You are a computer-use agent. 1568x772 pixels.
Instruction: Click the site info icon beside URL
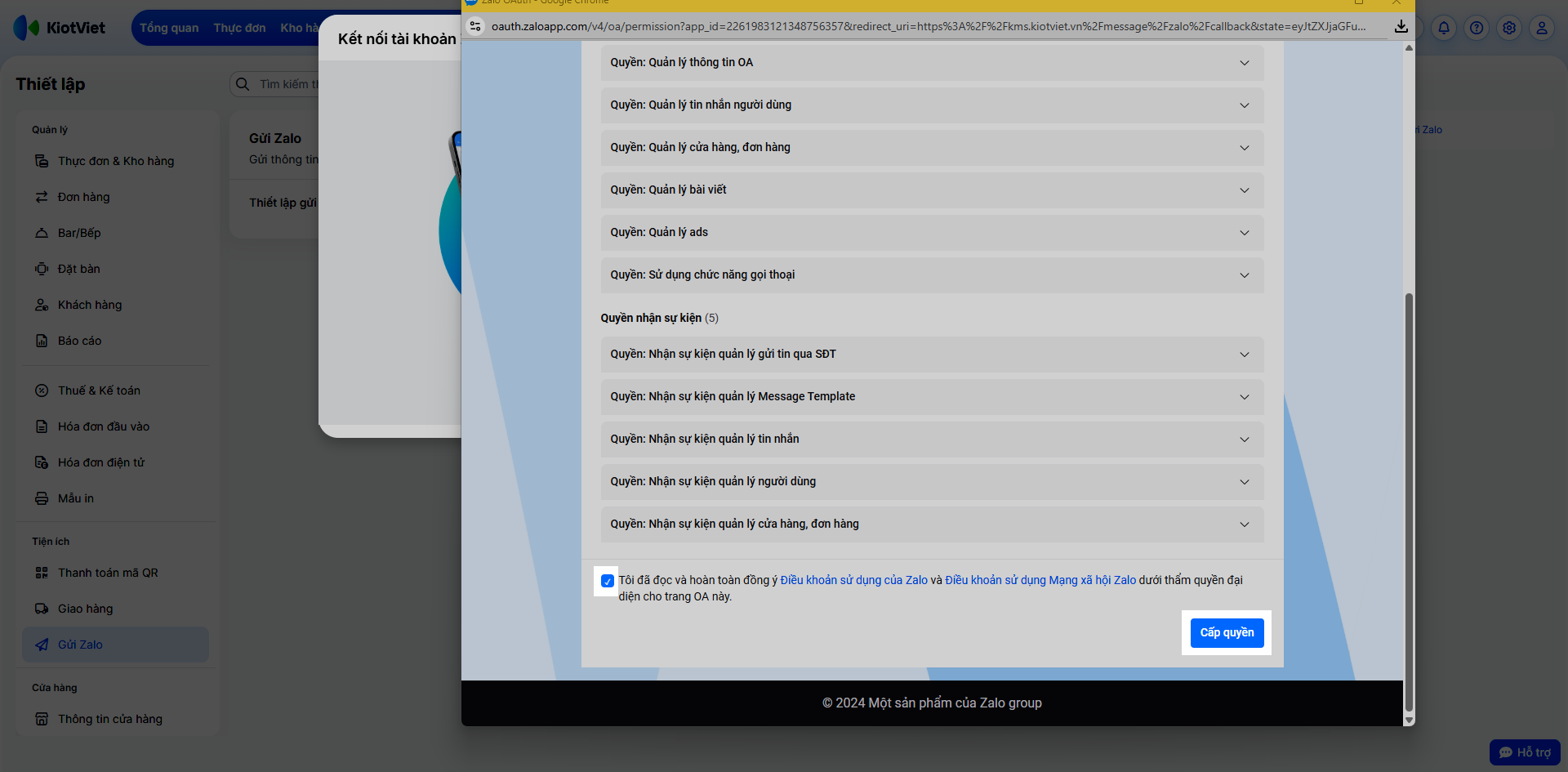(475, 26)
